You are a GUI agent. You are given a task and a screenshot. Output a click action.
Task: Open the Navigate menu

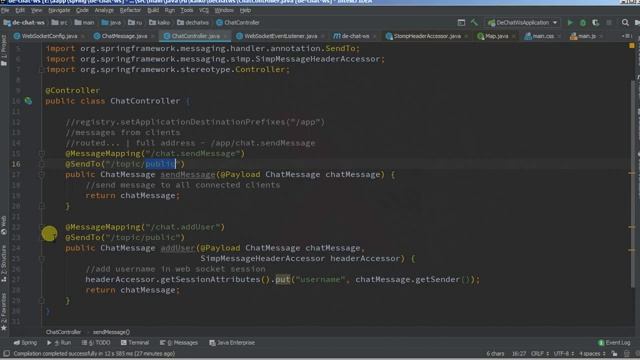click(x=59, y=10)
